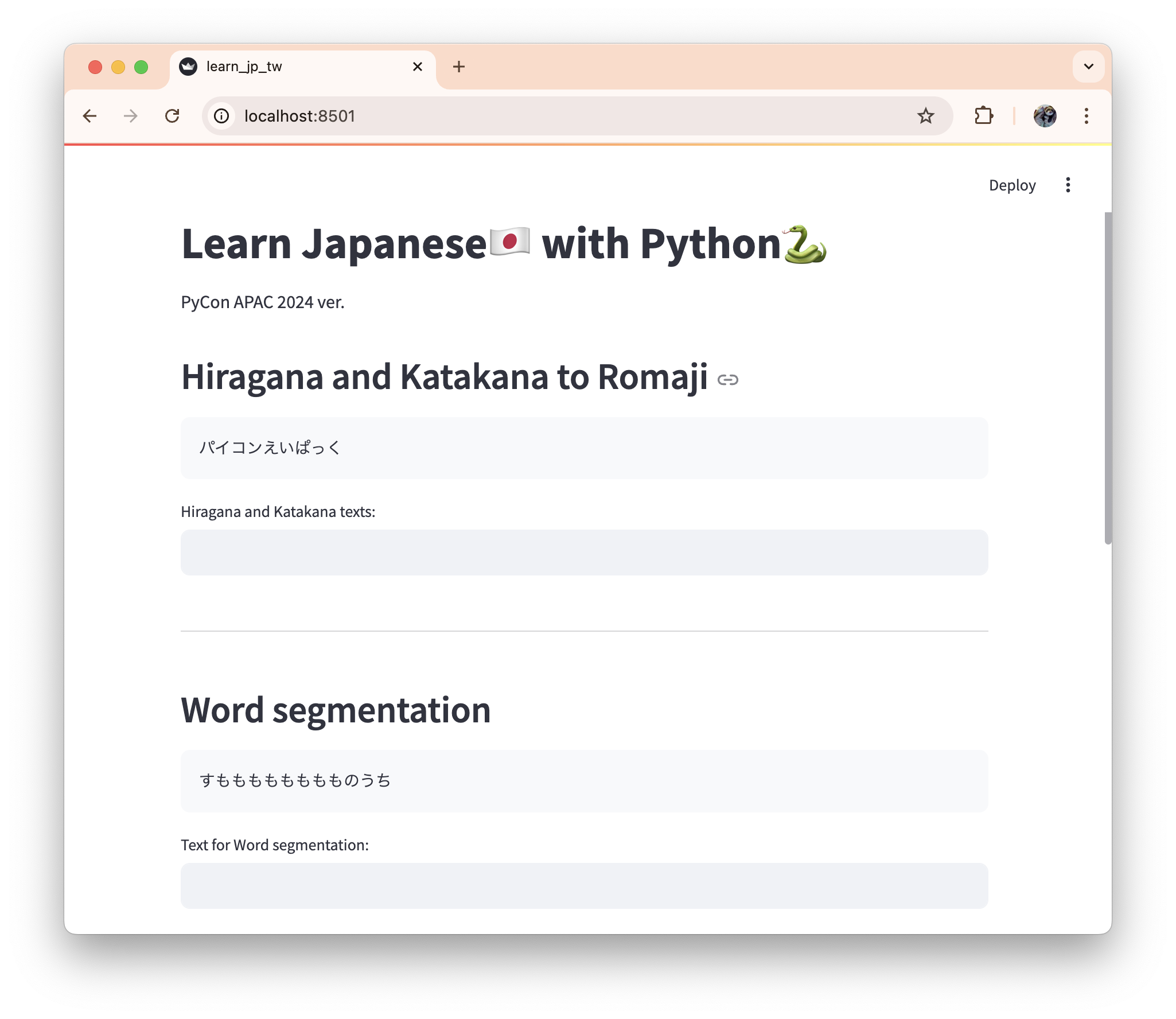The height and width of the screenshot is (1019, 1176).
Task: Close the learn_jp_tw tab
Action: [x=418, y=67]
